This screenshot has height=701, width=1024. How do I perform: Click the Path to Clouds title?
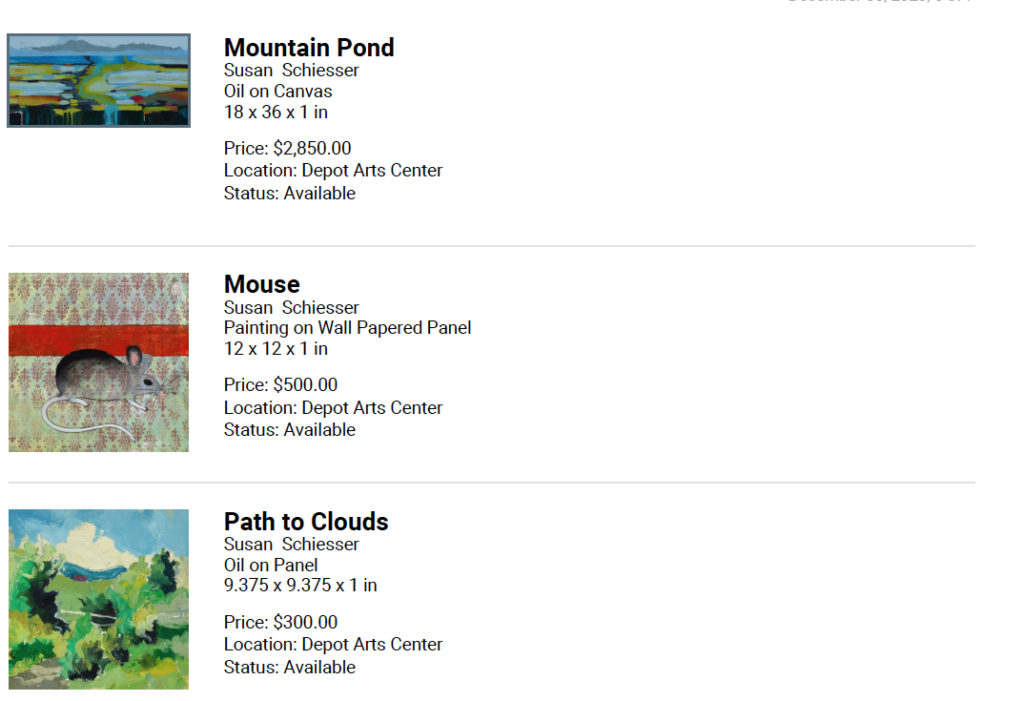point(306,521)
